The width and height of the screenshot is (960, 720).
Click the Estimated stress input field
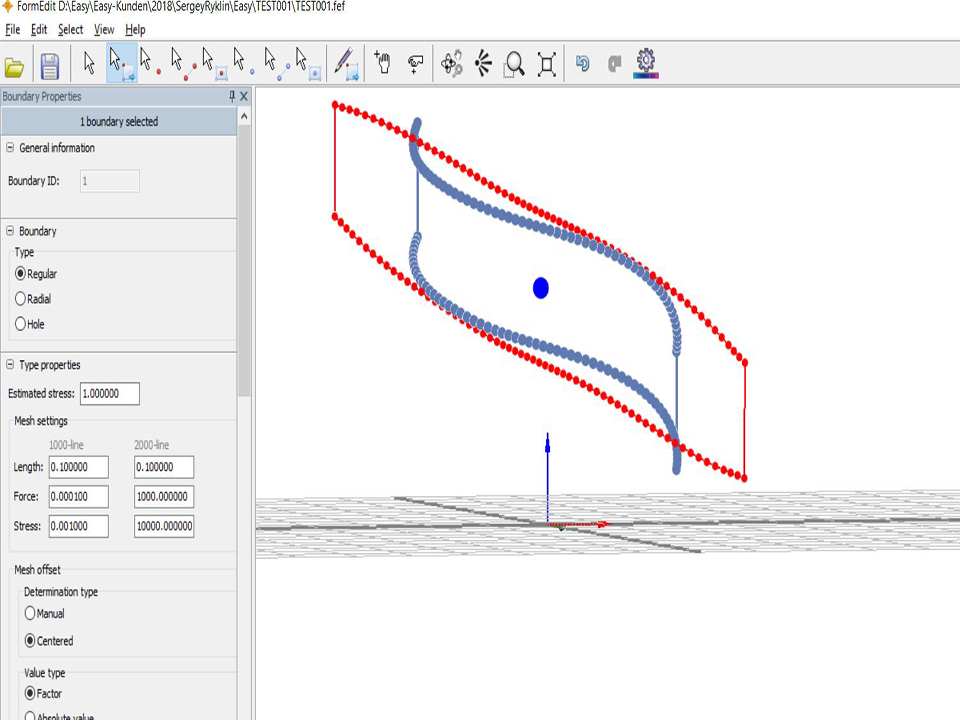pos(110,394)
